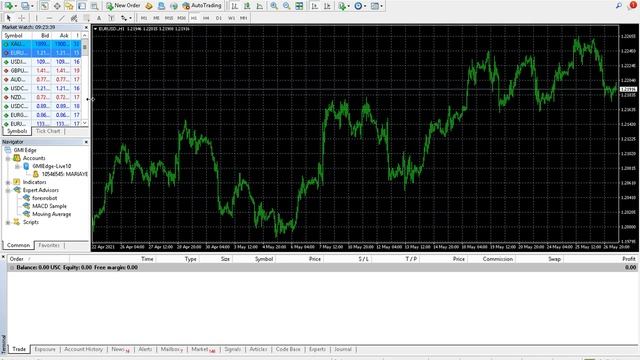Switch to the M15 timeframe
The width and height of the screenshot is (640, 360).
tap(169, 18)
